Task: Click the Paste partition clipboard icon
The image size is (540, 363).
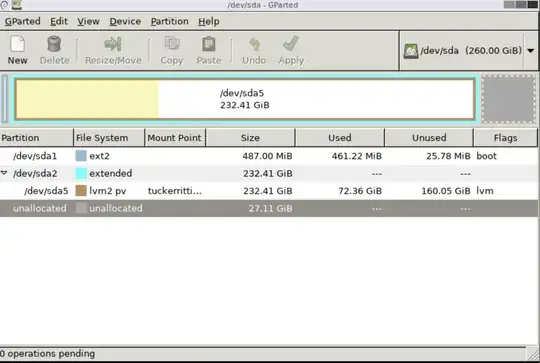Action: [x=209, y=44]
